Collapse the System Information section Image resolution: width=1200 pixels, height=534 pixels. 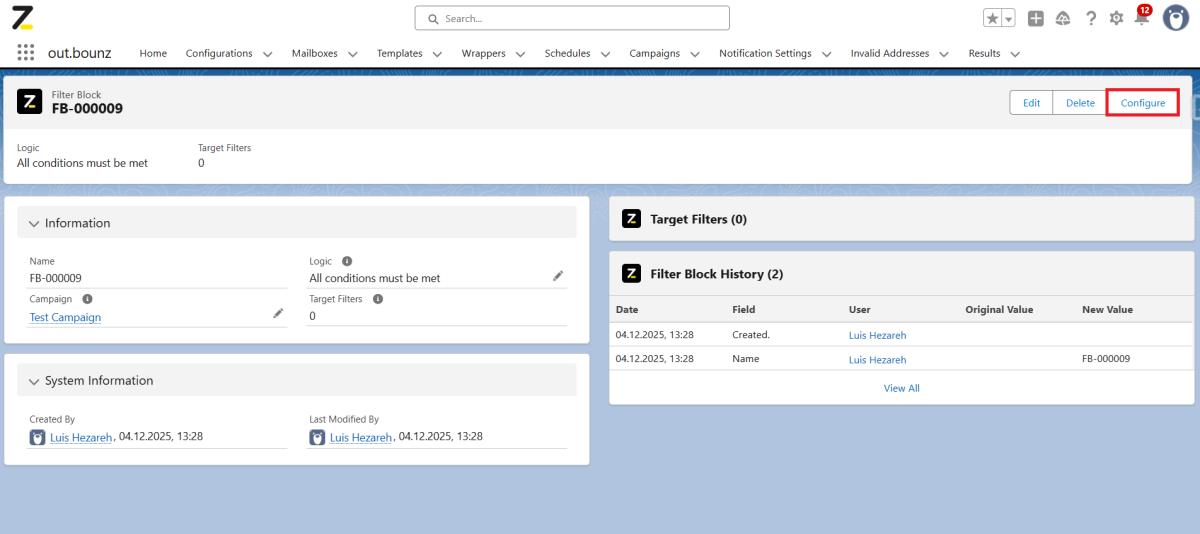35,381
